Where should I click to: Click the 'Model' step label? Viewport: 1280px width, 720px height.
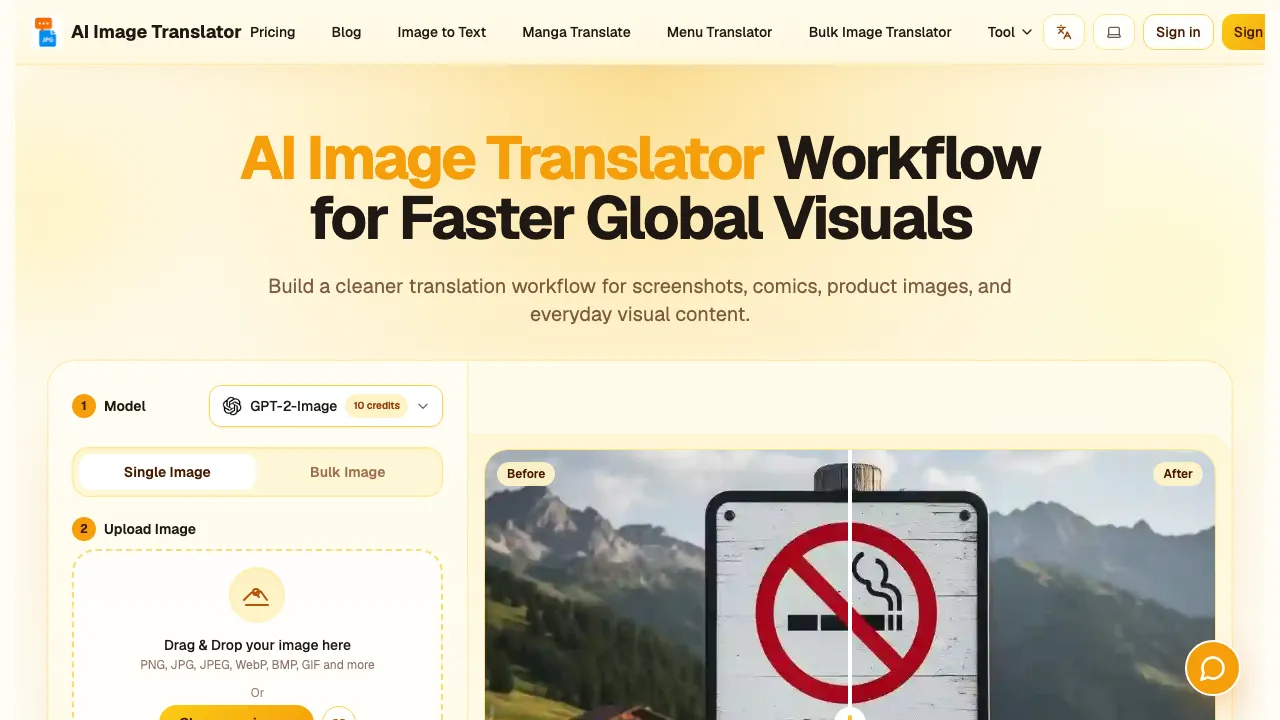click(x=125, y=406)
